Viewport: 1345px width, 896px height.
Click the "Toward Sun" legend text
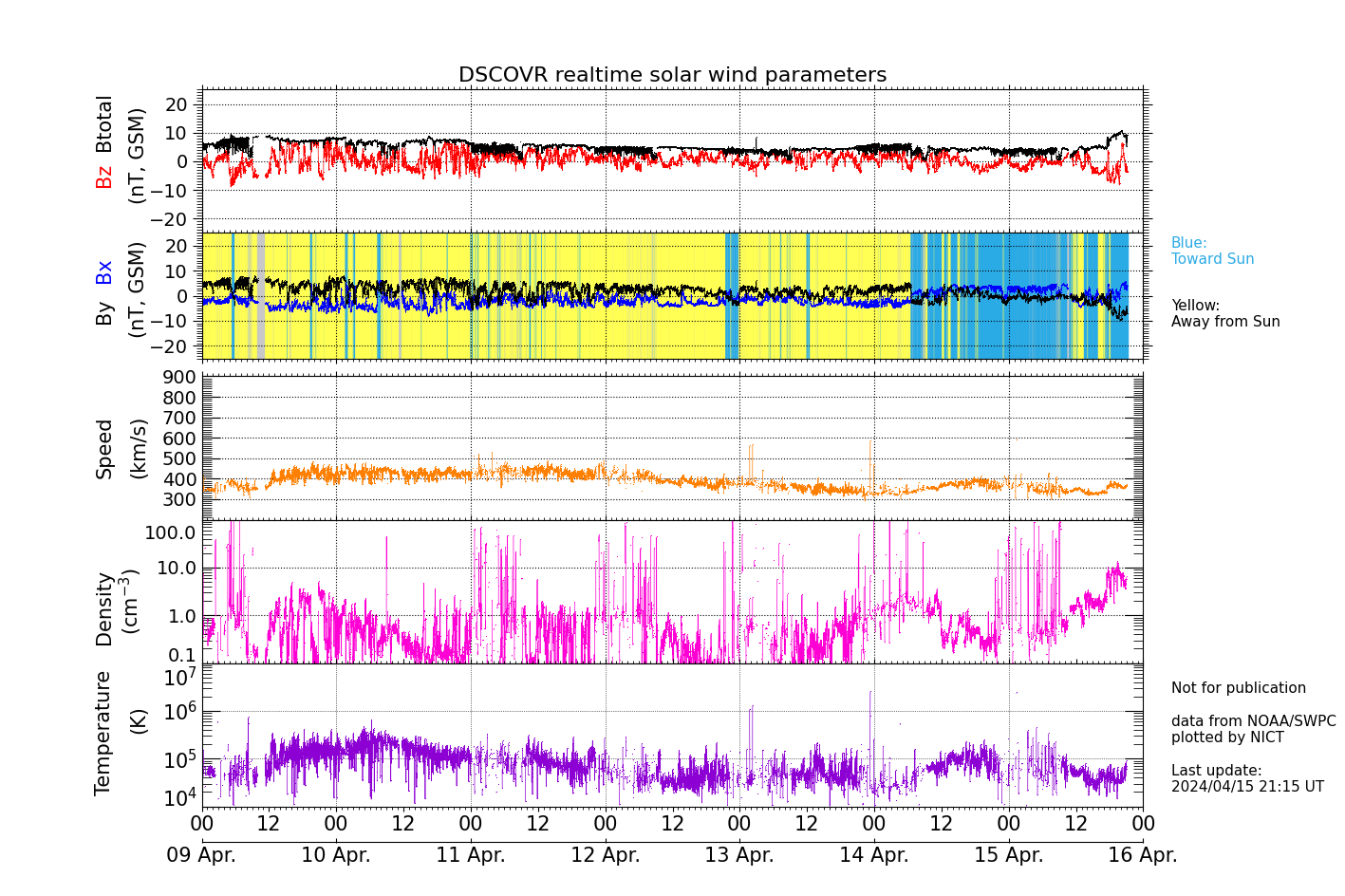pyautogui.click(x=1212, y=259)
